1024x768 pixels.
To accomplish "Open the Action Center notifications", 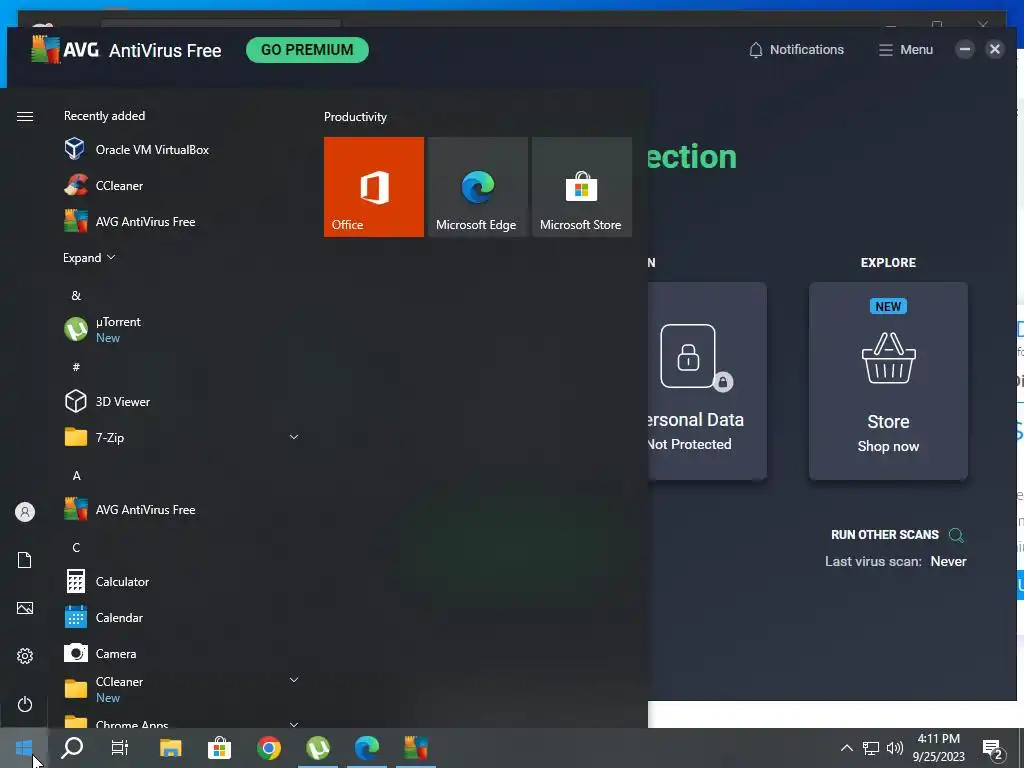I will pyautogui.click(x=993, y=749).
